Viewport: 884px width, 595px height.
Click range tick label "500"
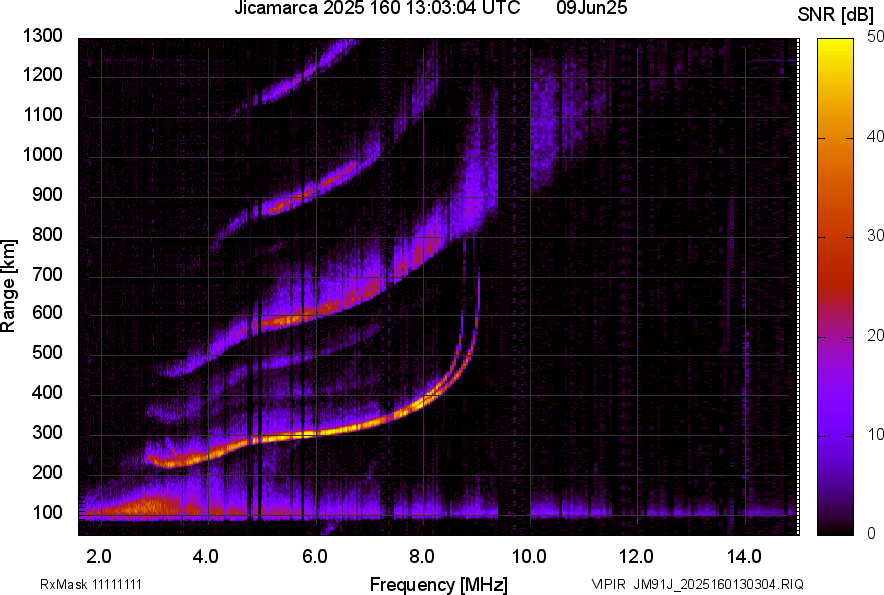point(47,353)
